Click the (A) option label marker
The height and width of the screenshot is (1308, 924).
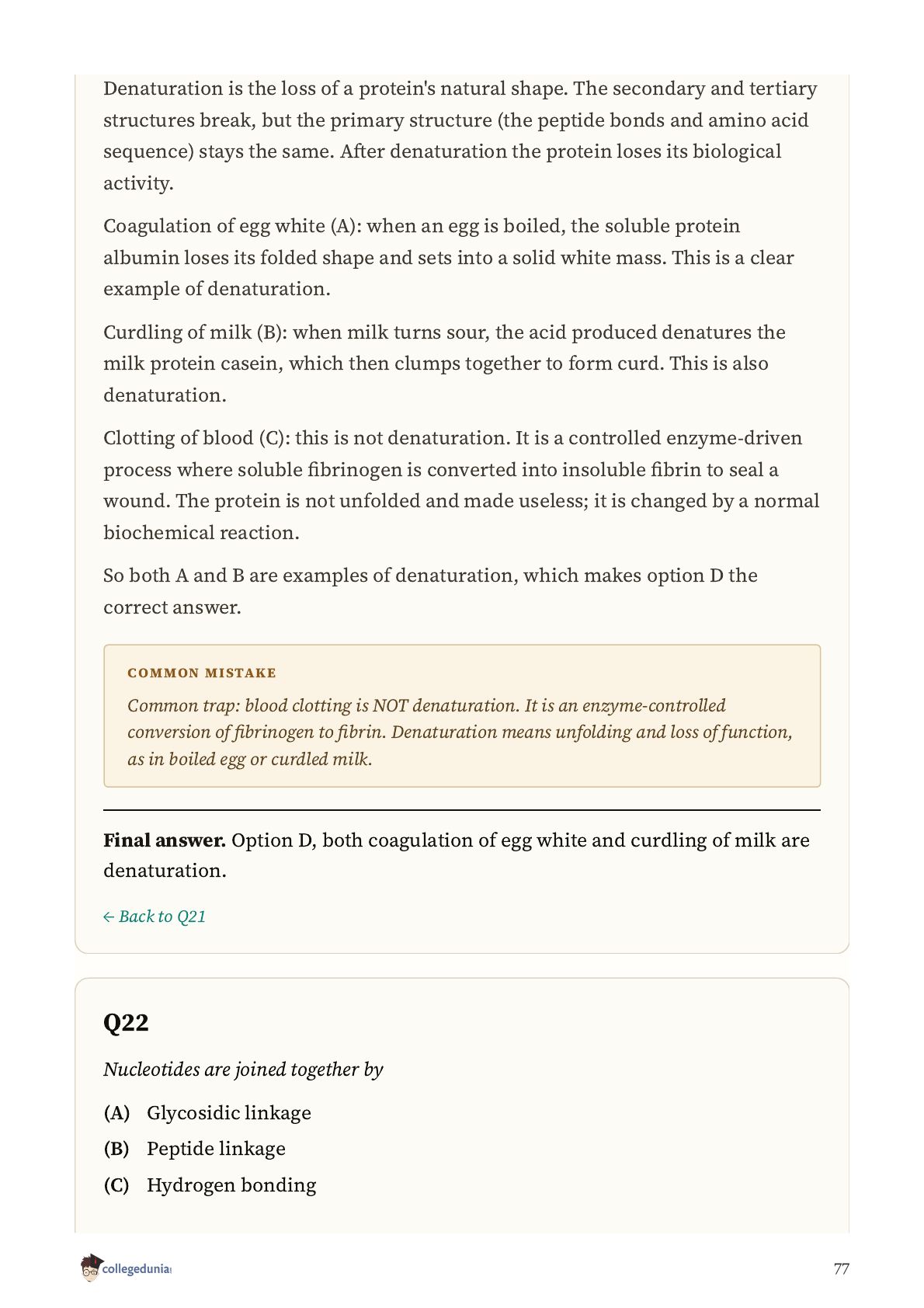(x=116, y=1113)
